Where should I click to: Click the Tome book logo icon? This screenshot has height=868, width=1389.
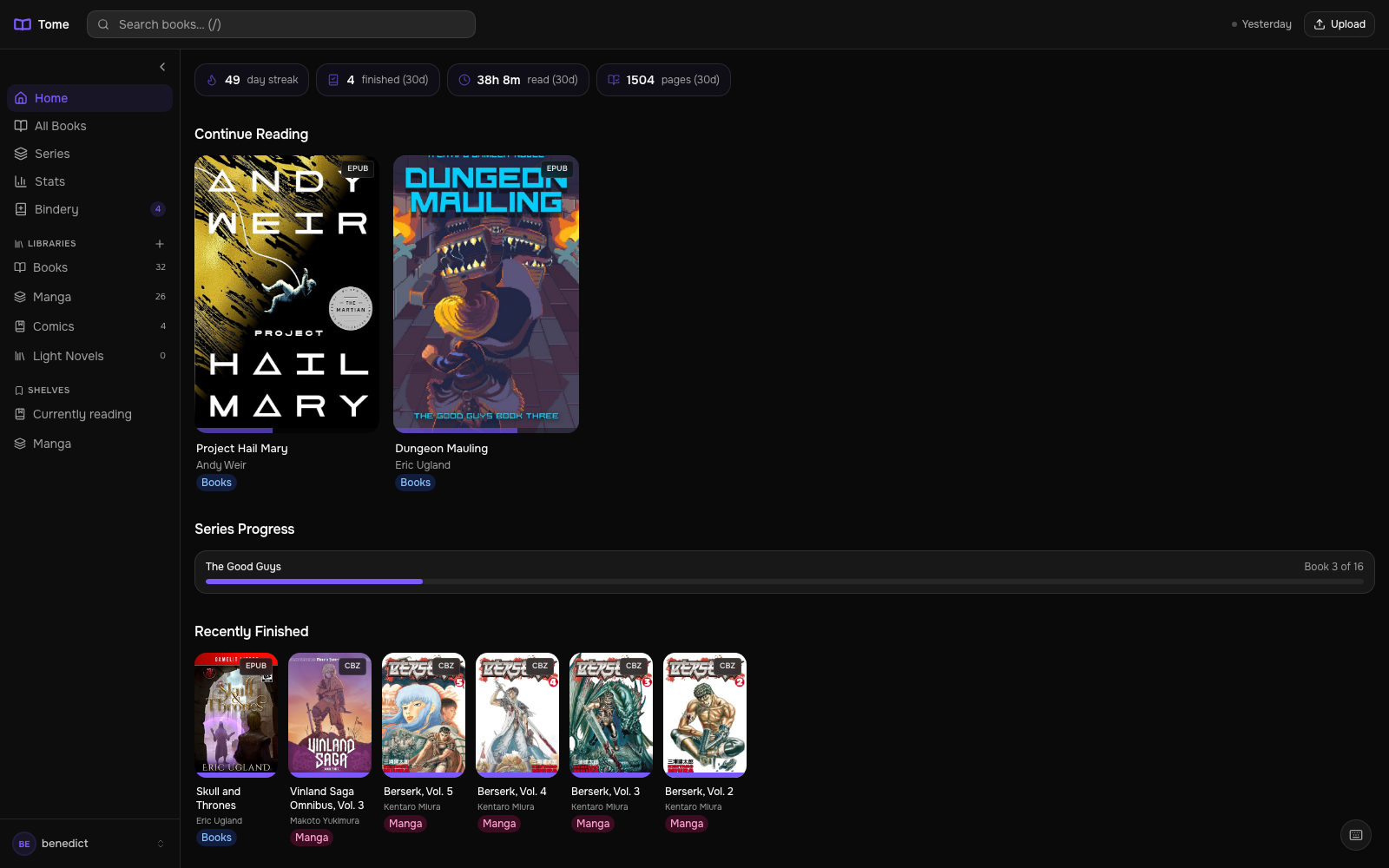[x=23, y=24]
